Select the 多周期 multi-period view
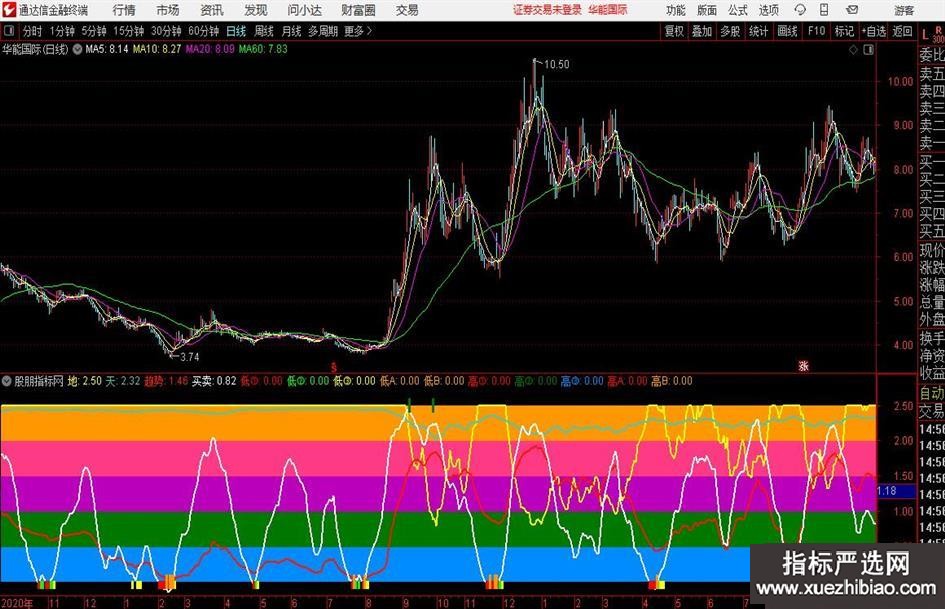The height and width of the screenshot is (609, 945). click(323, 31)
